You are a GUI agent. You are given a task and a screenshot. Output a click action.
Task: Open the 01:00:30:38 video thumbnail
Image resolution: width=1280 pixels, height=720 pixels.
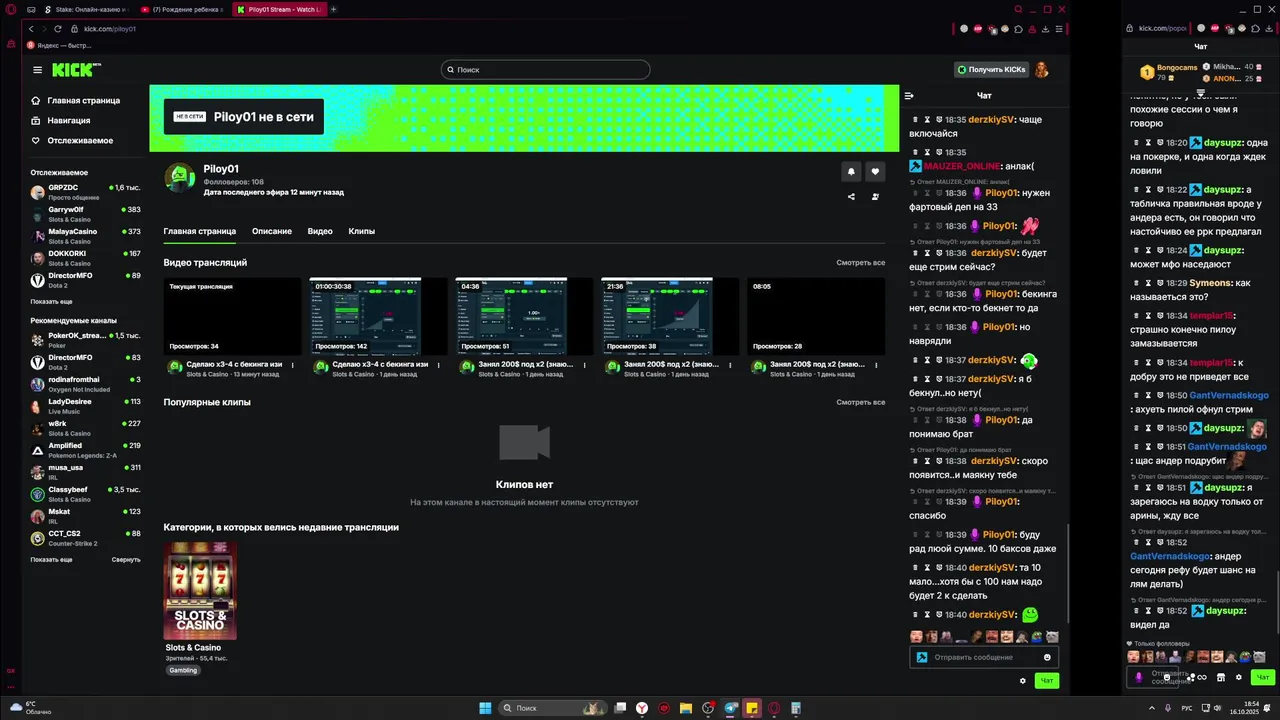[x=378, y=316]
